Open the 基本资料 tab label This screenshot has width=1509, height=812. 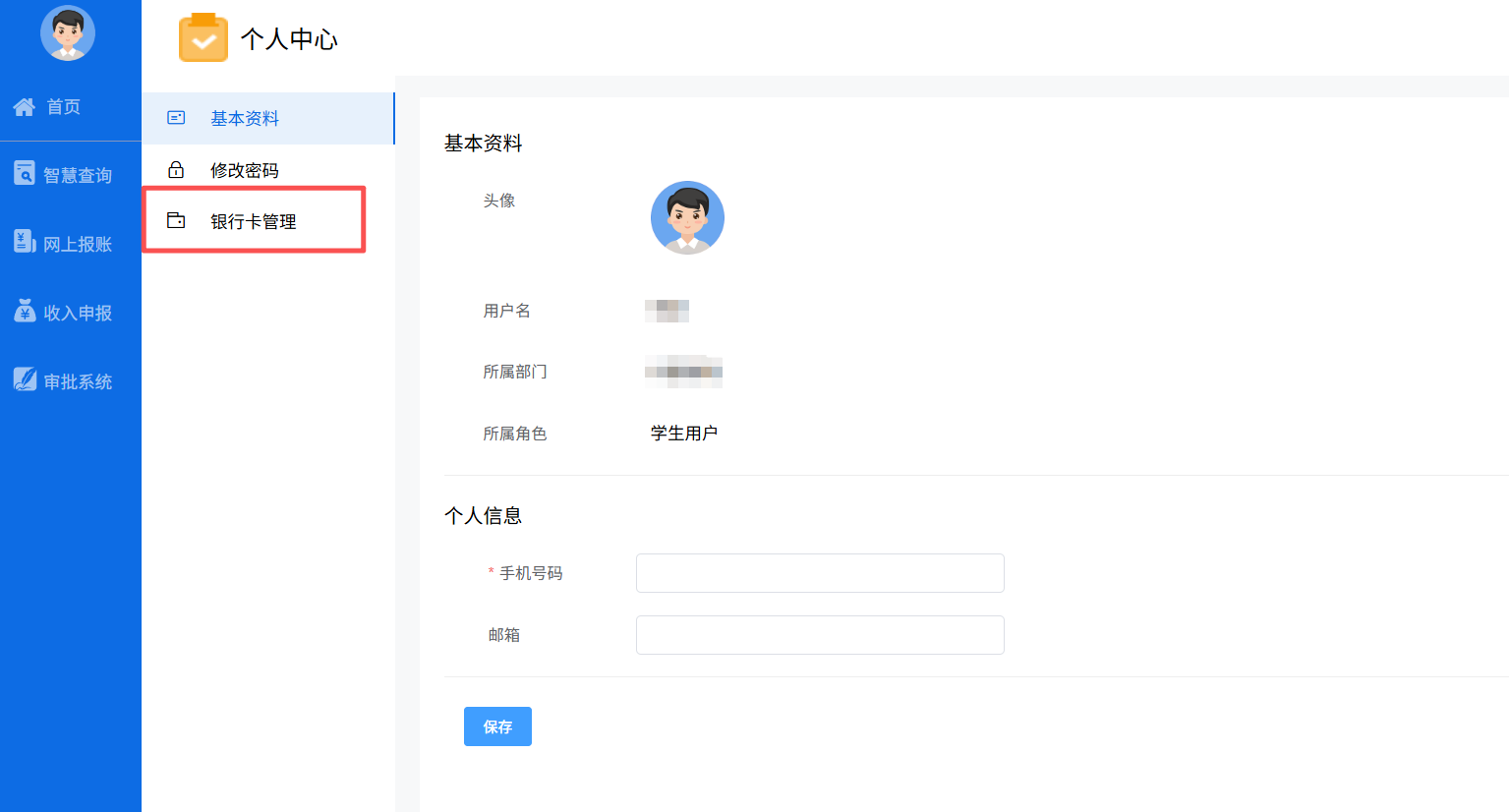coord(245,119)
